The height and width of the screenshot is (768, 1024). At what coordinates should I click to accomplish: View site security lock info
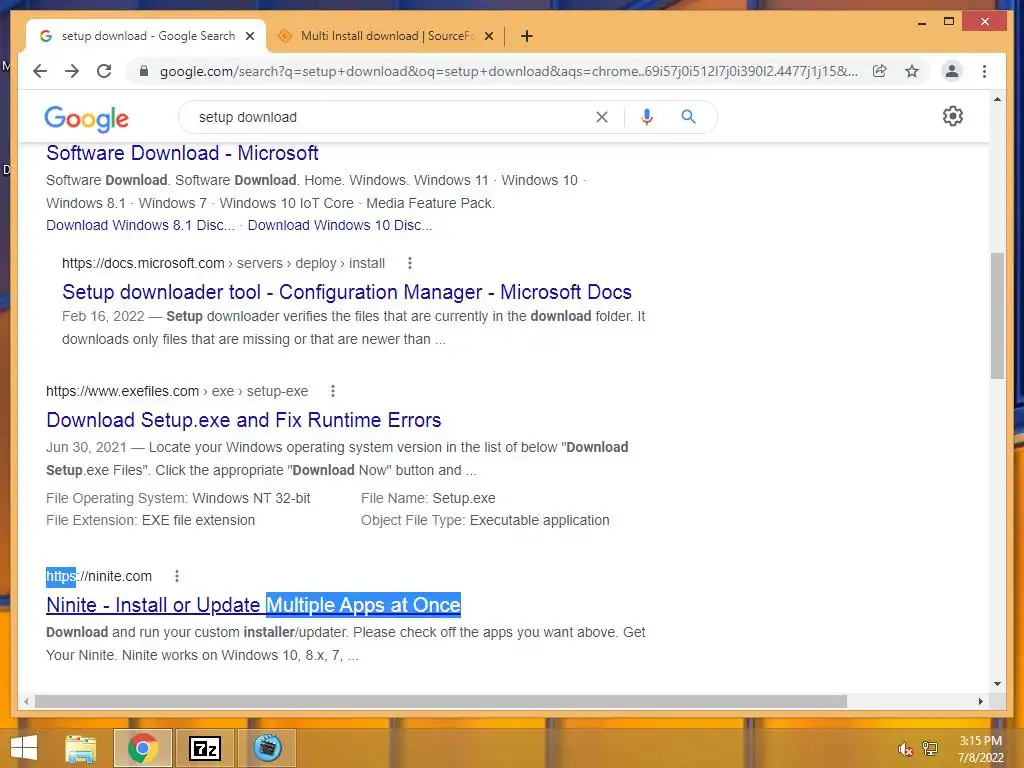(144, 71)
